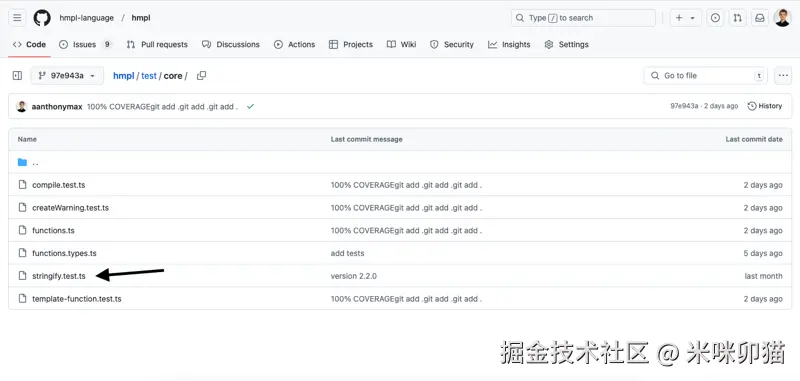Screen dimensions: 800x381
Task: Go up to the parent directory
Action: 35,163
